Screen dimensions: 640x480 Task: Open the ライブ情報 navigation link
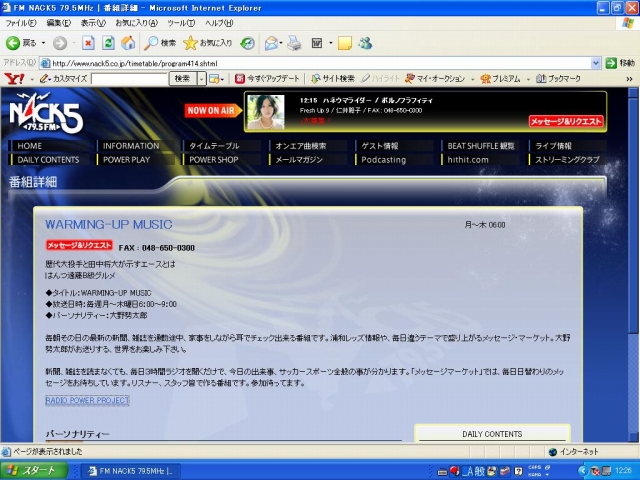tap(553, 146)
